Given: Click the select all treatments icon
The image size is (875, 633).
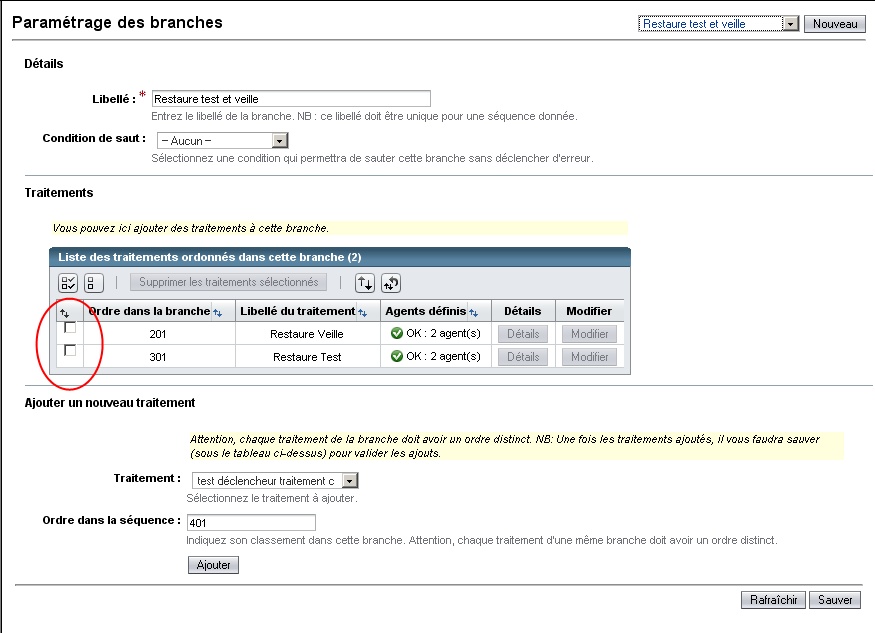Looking at the screenshot, I should point(68,283).
